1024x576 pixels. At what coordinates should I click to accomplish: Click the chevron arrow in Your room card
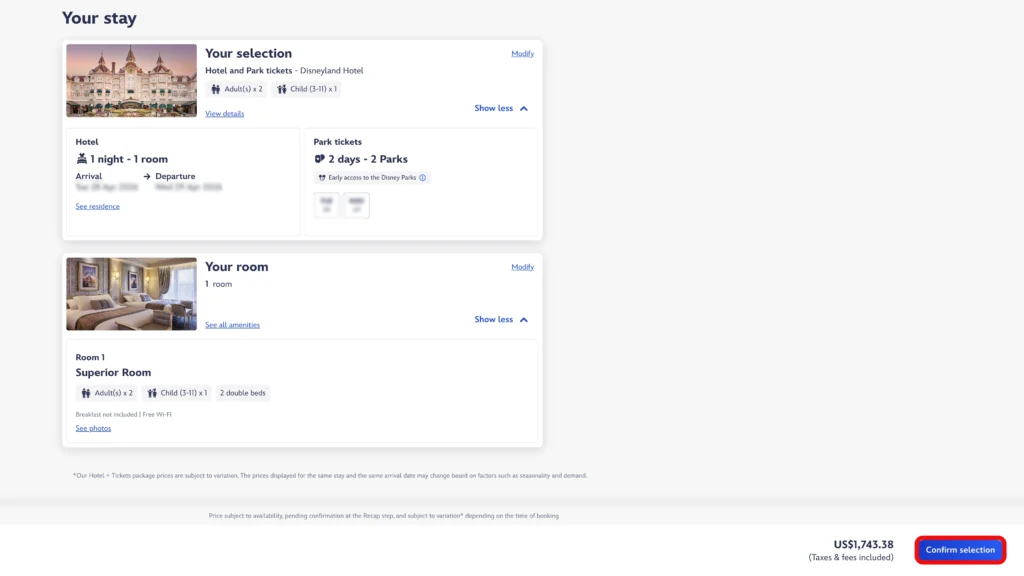[524, 320]
